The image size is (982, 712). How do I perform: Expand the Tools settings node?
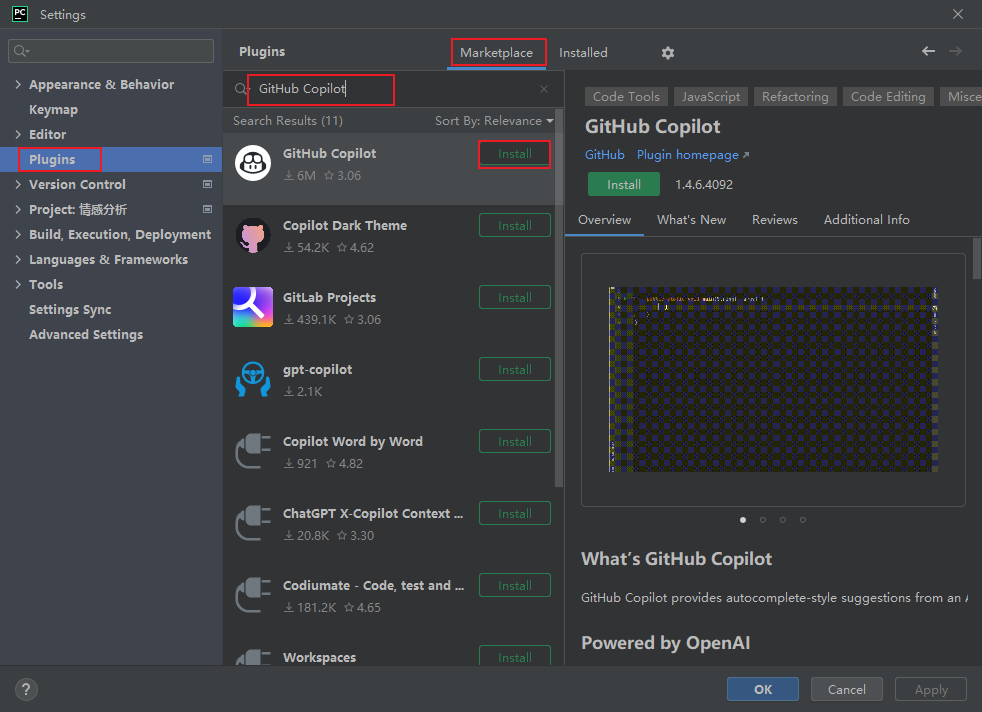18,284
